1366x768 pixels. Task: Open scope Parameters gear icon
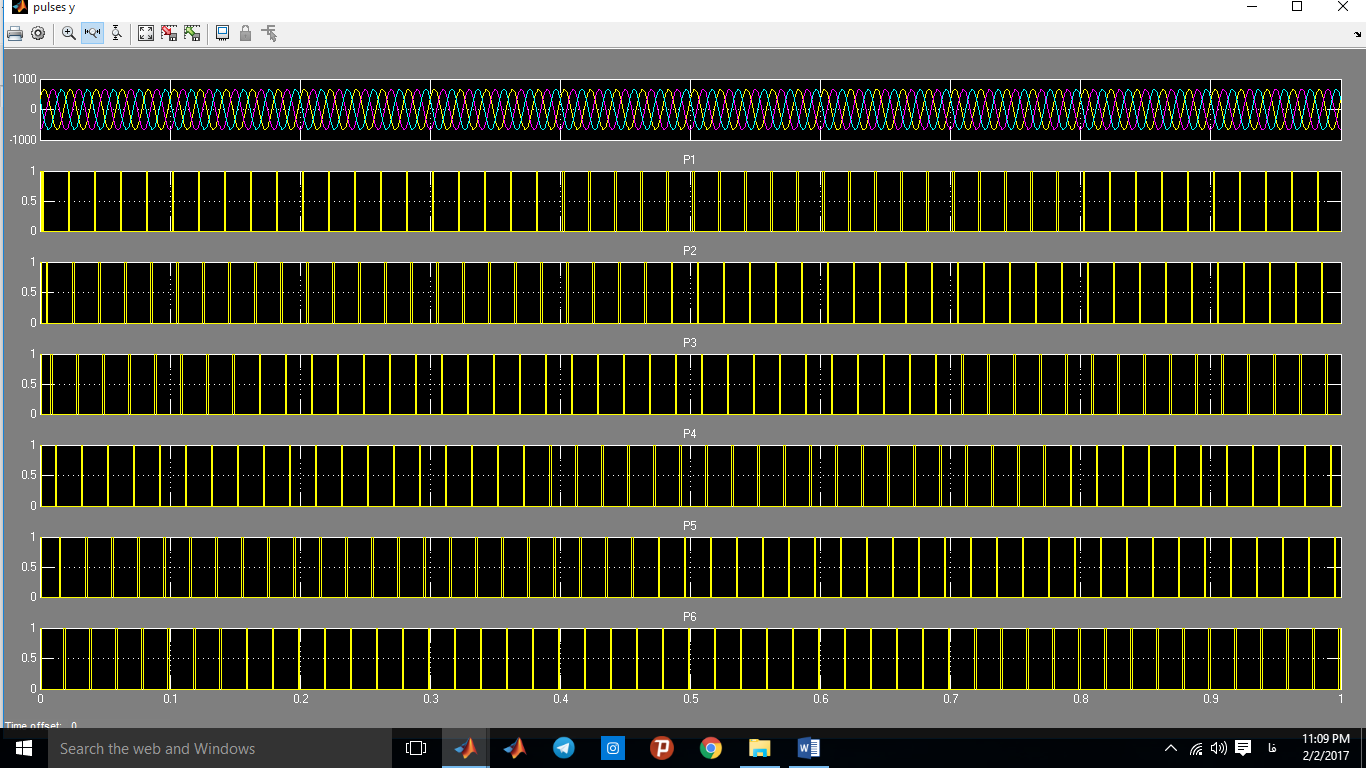[38, 33]
